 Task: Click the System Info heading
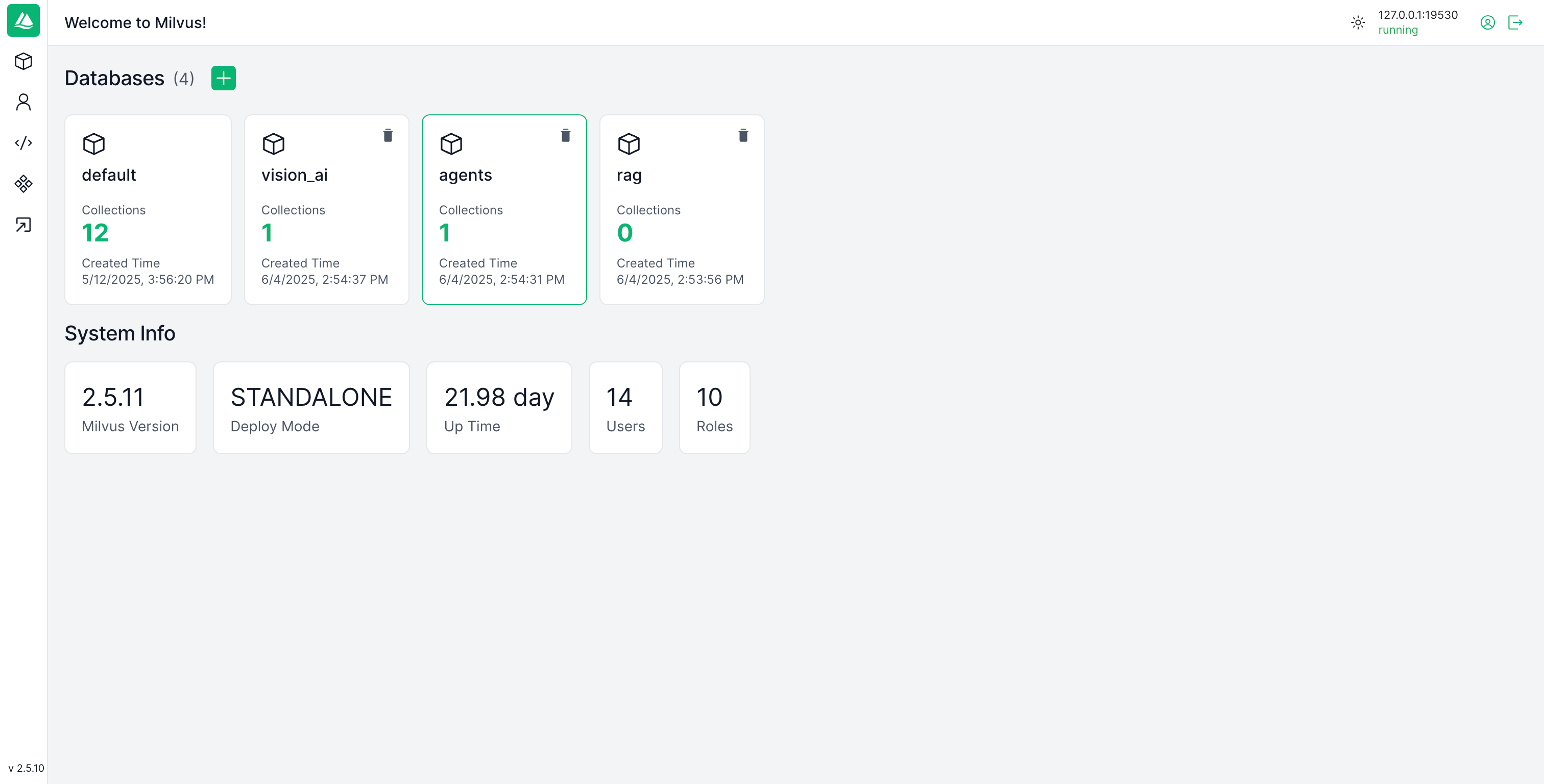[x=120, y=333]
